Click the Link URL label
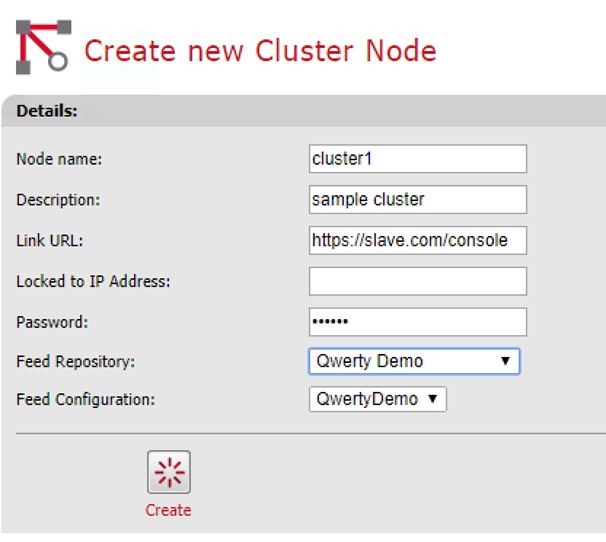 pos(50,241)
